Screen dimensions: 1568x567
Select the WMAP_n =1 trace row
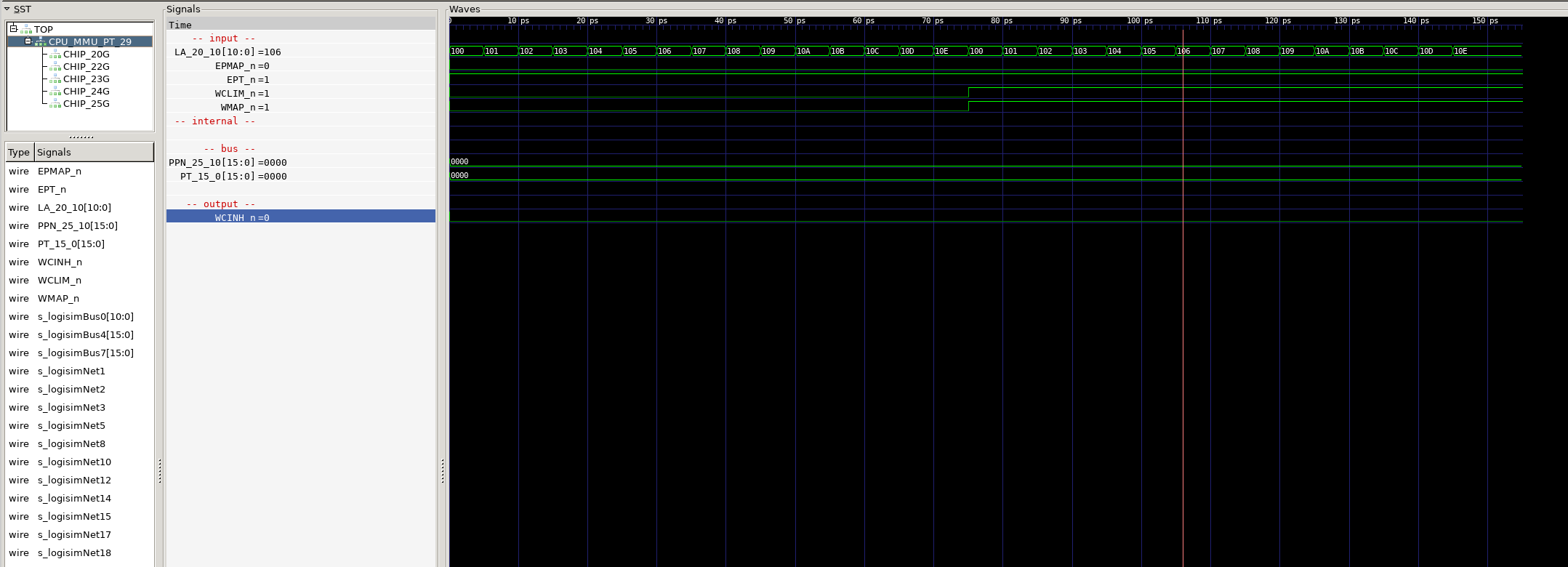[x=301, y=107]
